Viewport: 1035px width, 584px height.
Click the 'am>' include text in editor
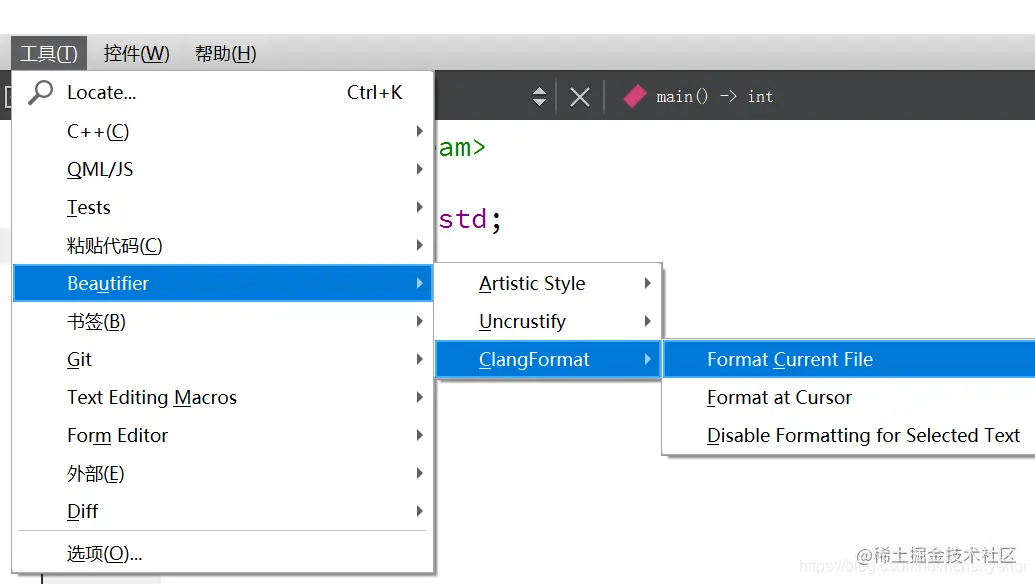tap(462, 147)
